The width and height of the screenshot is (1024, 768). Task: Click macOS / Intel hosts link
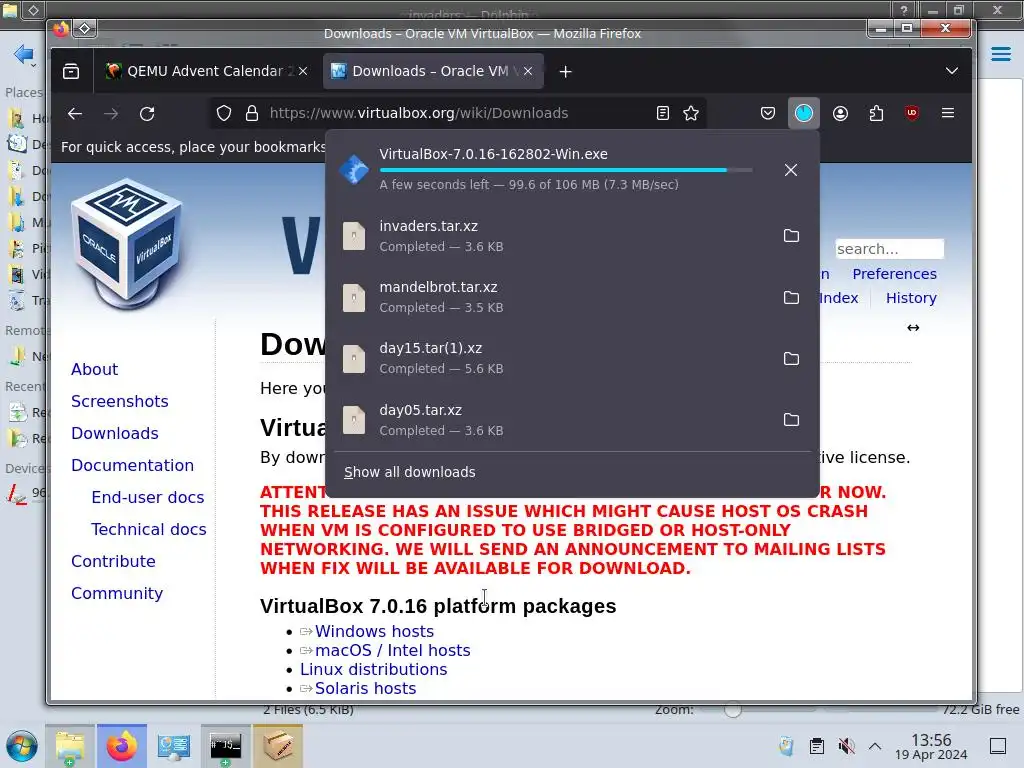pyautogui.click(x=392, y=650)
